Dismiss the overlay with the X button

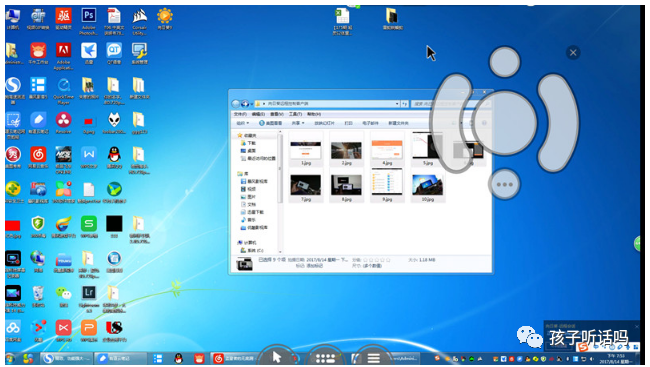click(573, 53)
